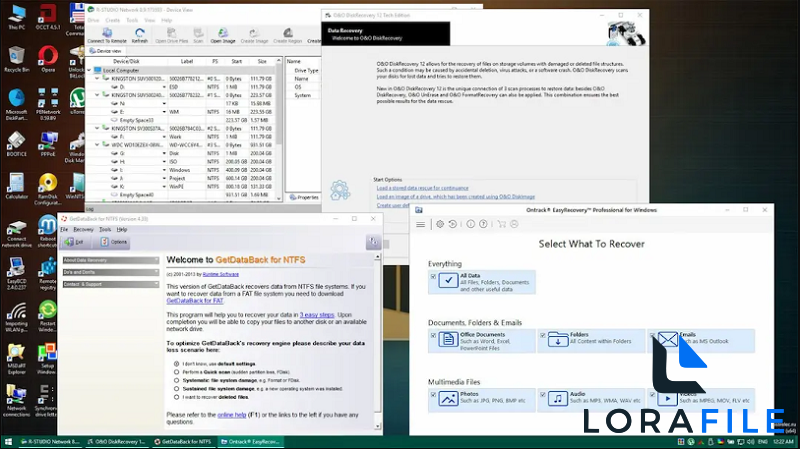Click the Refresh icon in R-Studio
Viewport: 800px width, 449px height.
coord(139,33)
